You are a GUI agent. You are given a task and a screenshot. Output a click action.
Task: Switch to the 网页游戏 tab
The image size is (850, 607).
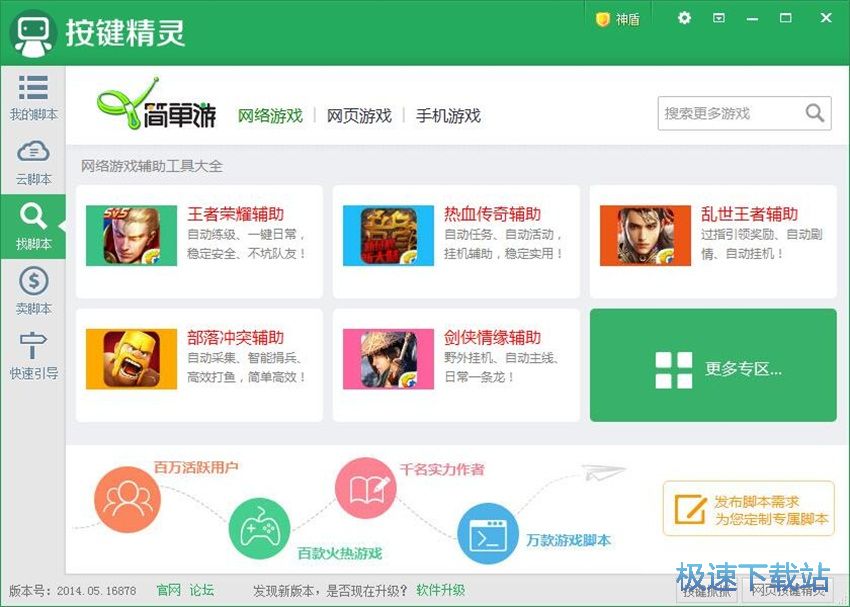click(x=359, y=115)
